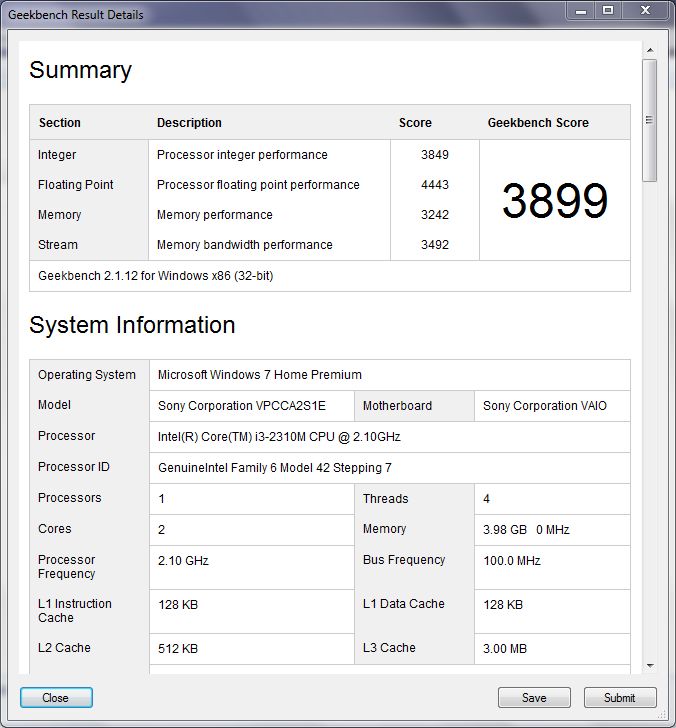Click the 'Processor ID' label

[x=73, y=467]
